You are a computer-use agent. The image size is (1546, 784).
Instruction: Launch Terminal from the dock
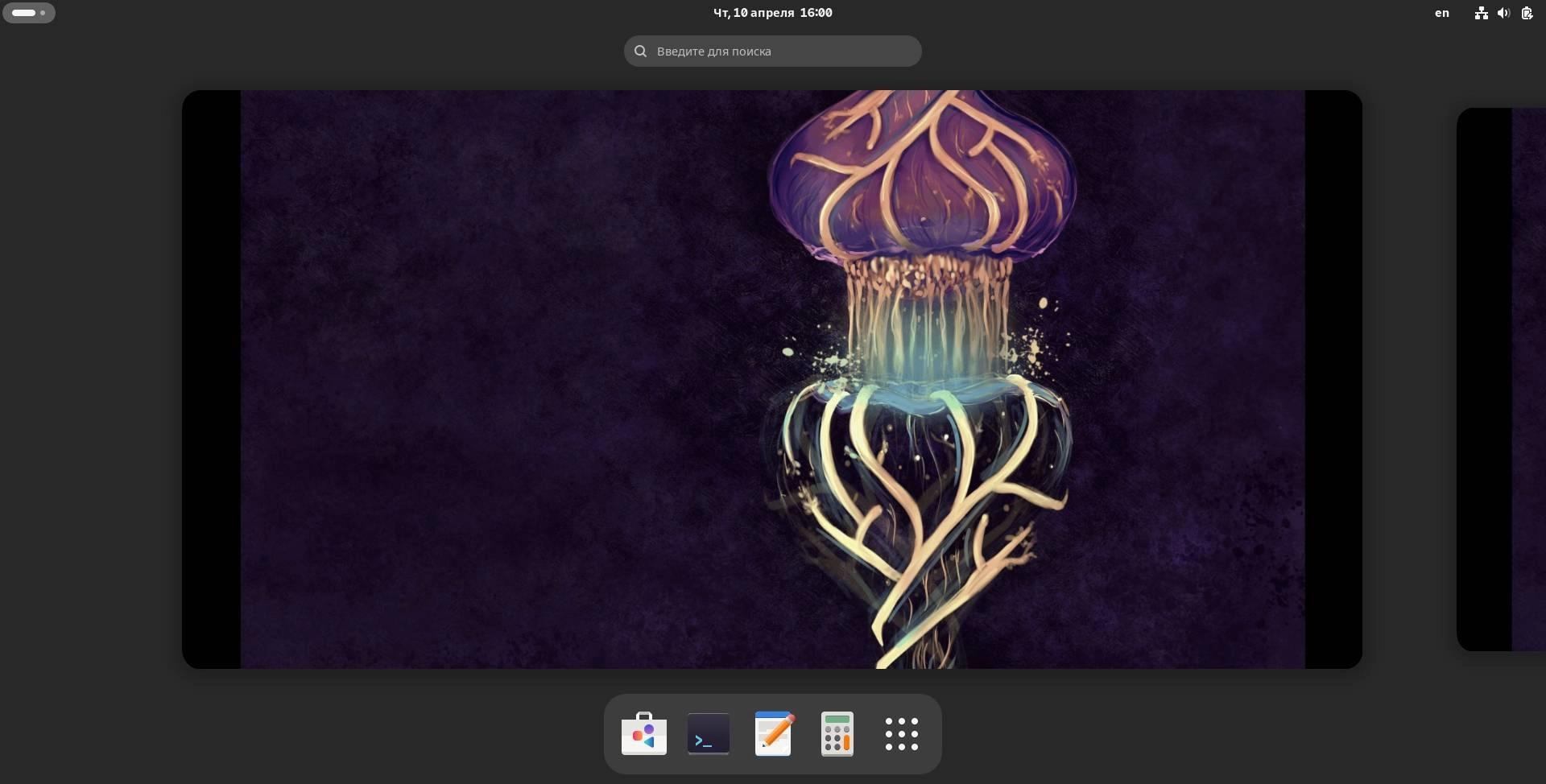click(709, 733)
